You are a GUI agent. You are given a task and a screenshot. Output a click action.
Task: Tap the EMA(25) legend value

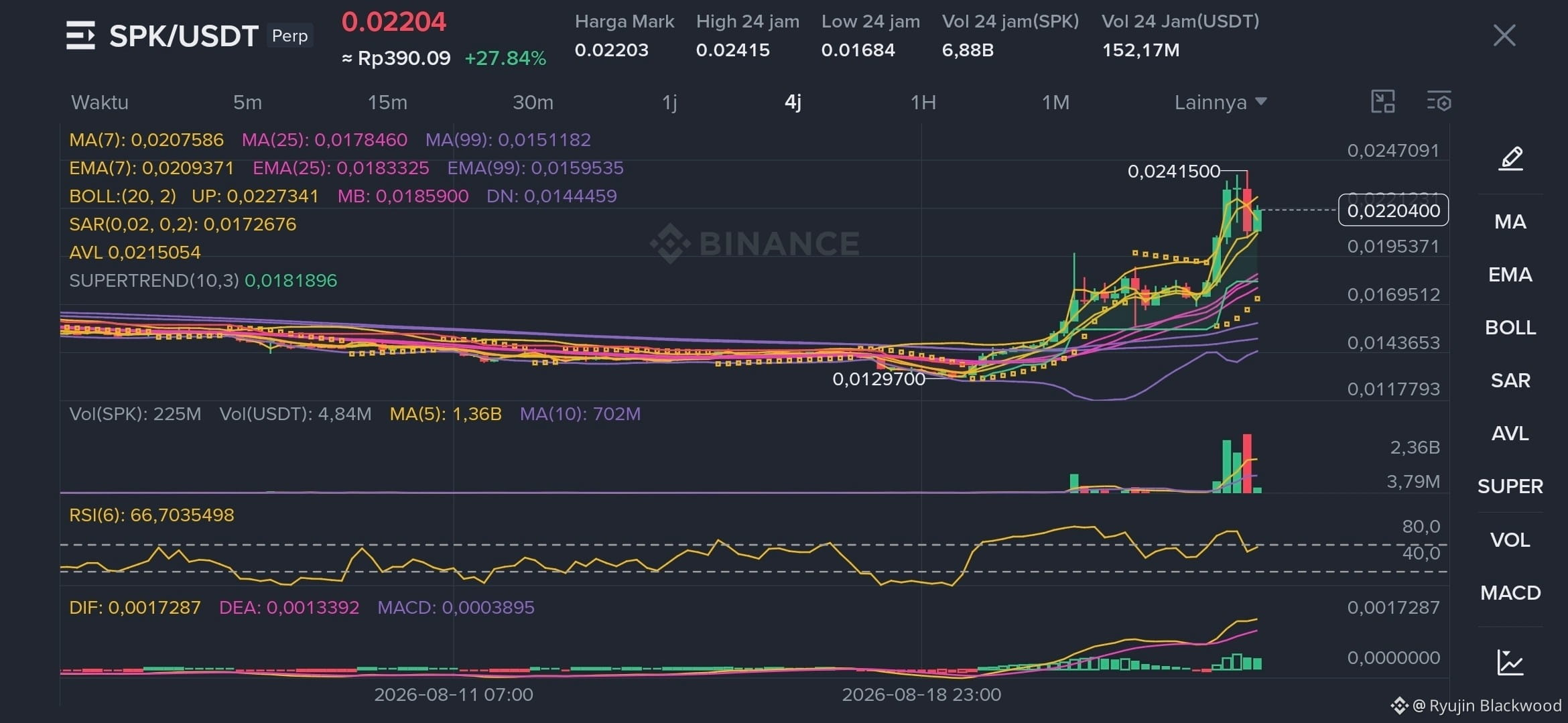pos(340,168)
